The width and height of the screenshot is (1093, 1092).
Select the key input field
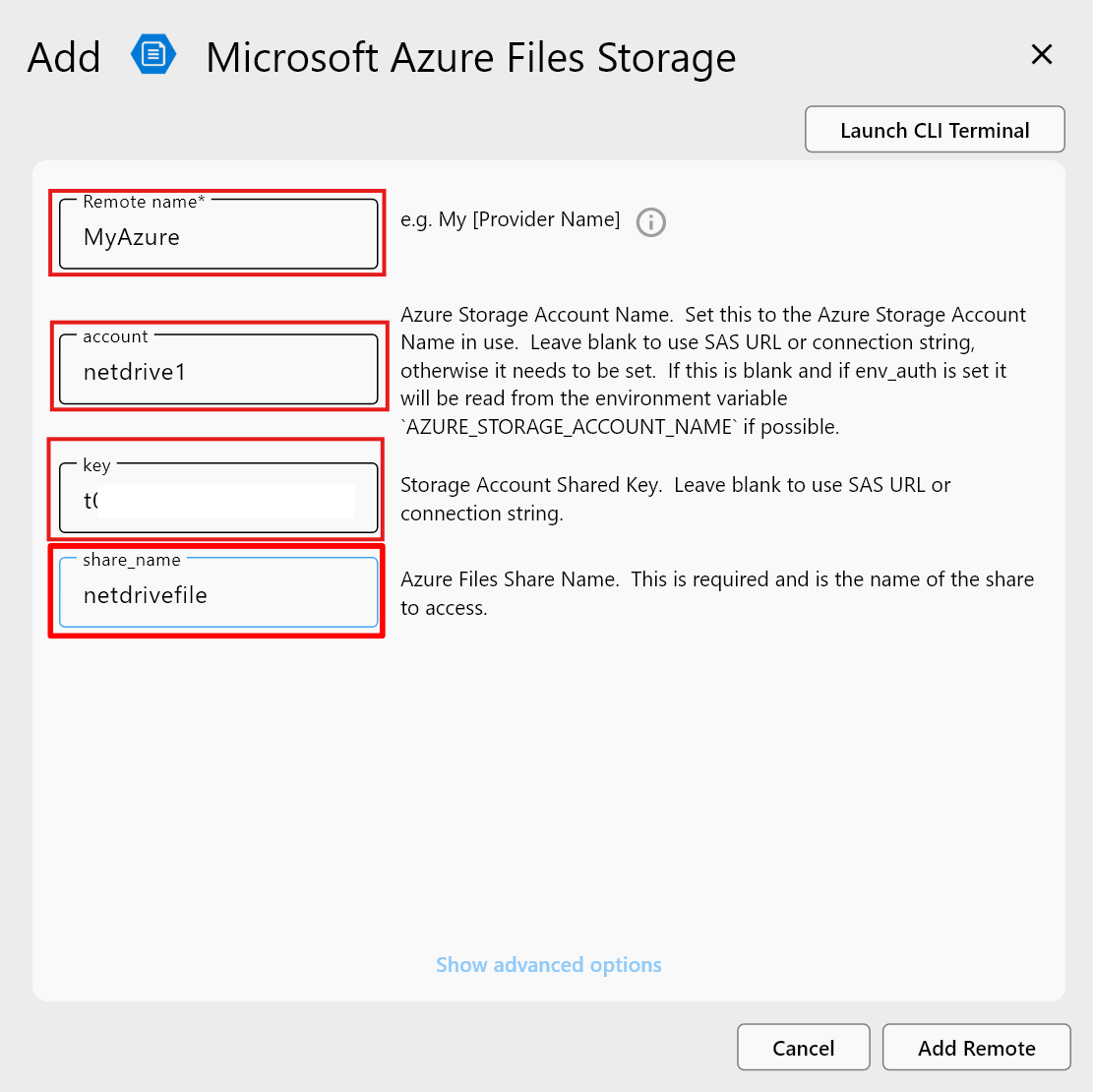(217, 500)
